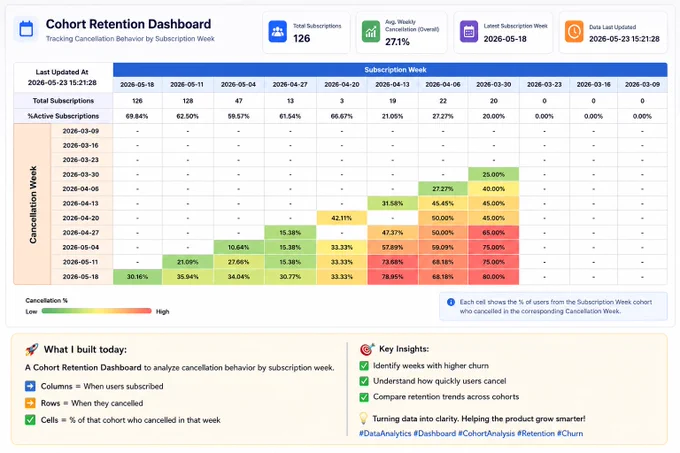Image resolution: width=680 pixels, height=453 pixels.
Task: Click the orange arrow icon beside Rows
Action: 30,403
